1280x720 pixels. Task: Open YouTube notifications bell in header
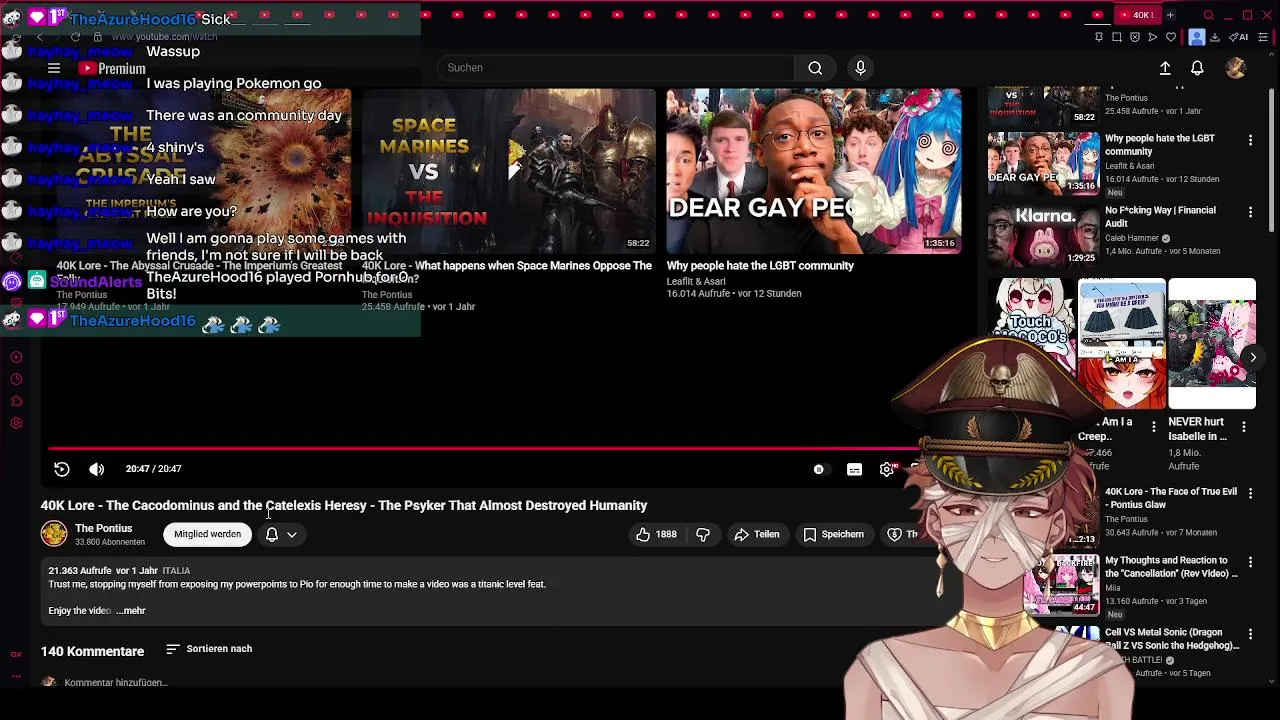click(1197, 68)
